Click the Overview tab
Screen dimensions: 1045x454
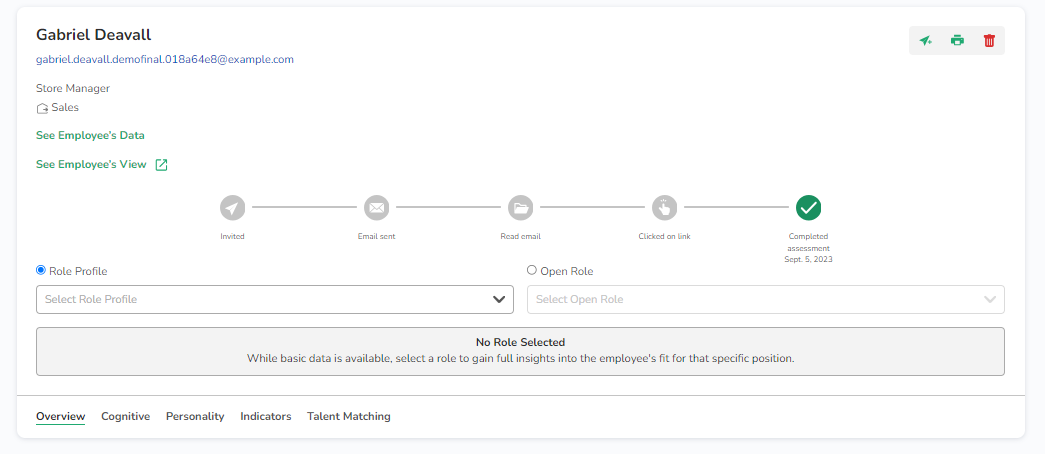60,416
